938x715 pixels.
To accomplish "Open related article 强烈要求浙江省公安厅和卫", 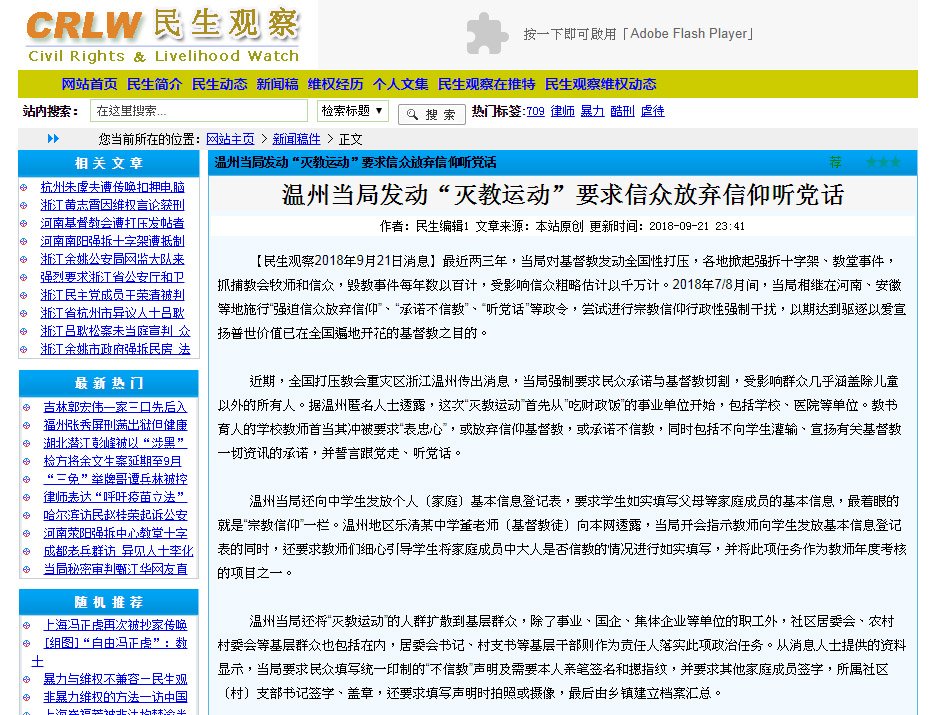I will [x=112, y=277].
